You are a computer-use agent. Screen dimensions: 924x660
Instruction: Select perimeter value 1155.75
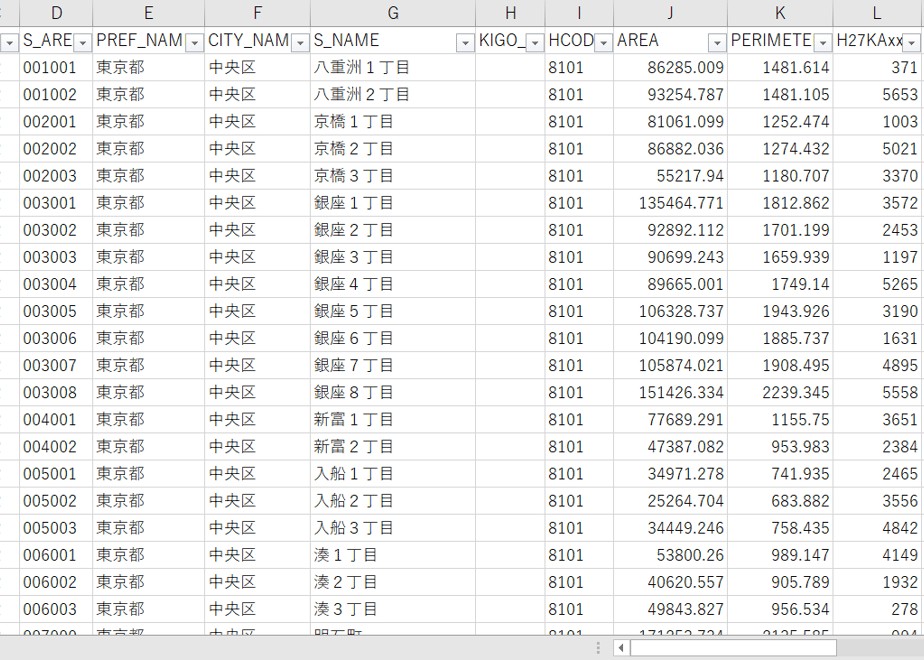tap(780, 420)
